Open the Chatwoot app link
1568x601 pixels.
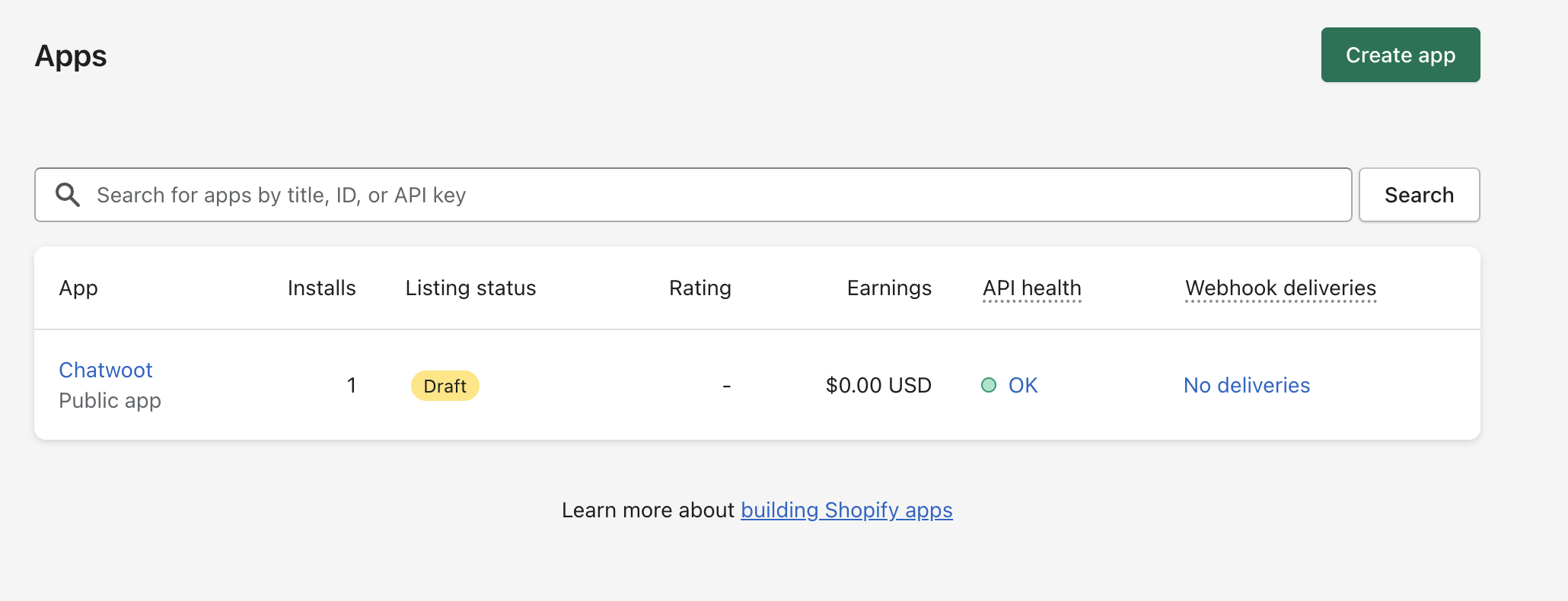106,370
